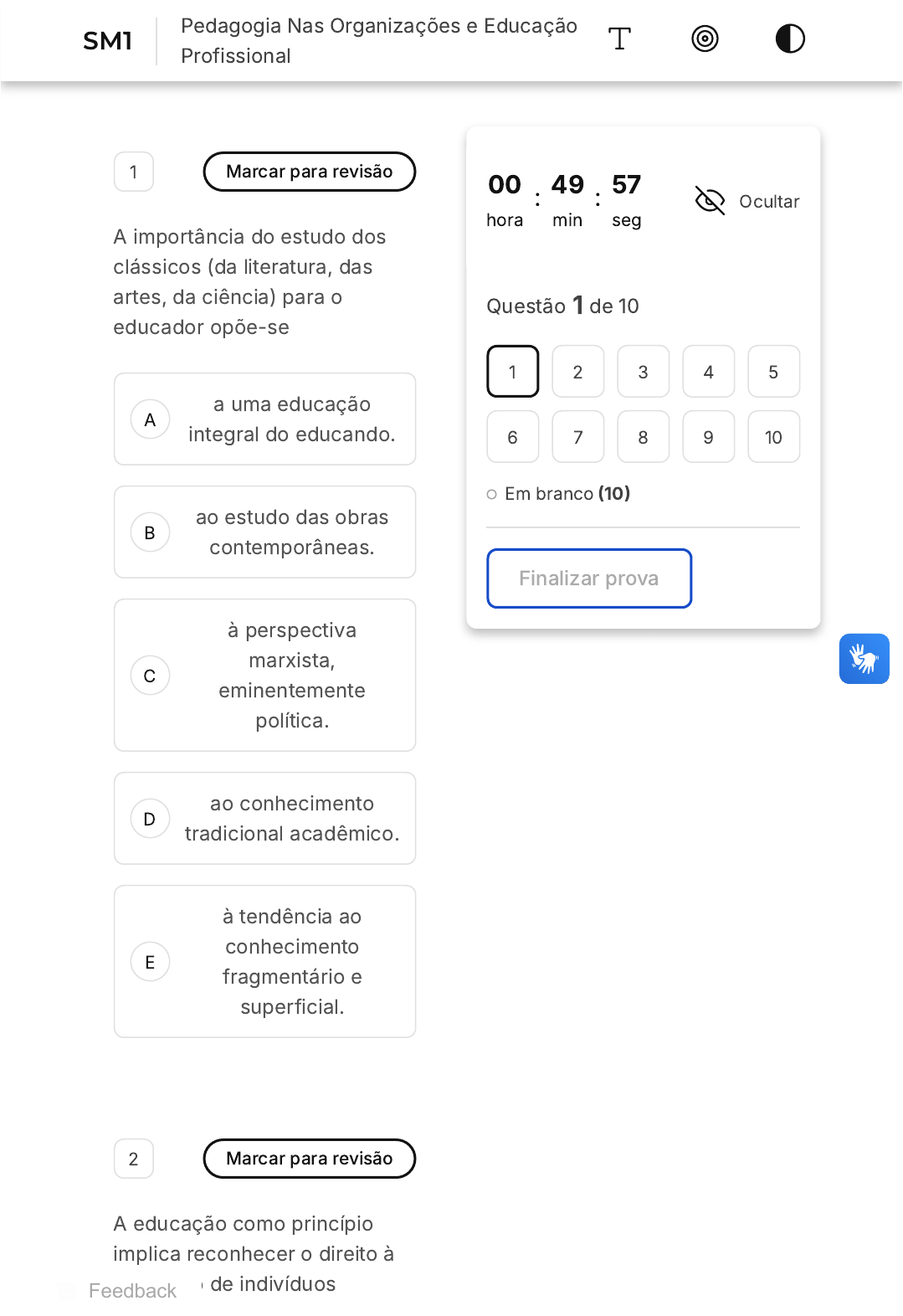903x1316 pixels.
Task: Toggle the high contrast half-circle icon
Action: 789,39
